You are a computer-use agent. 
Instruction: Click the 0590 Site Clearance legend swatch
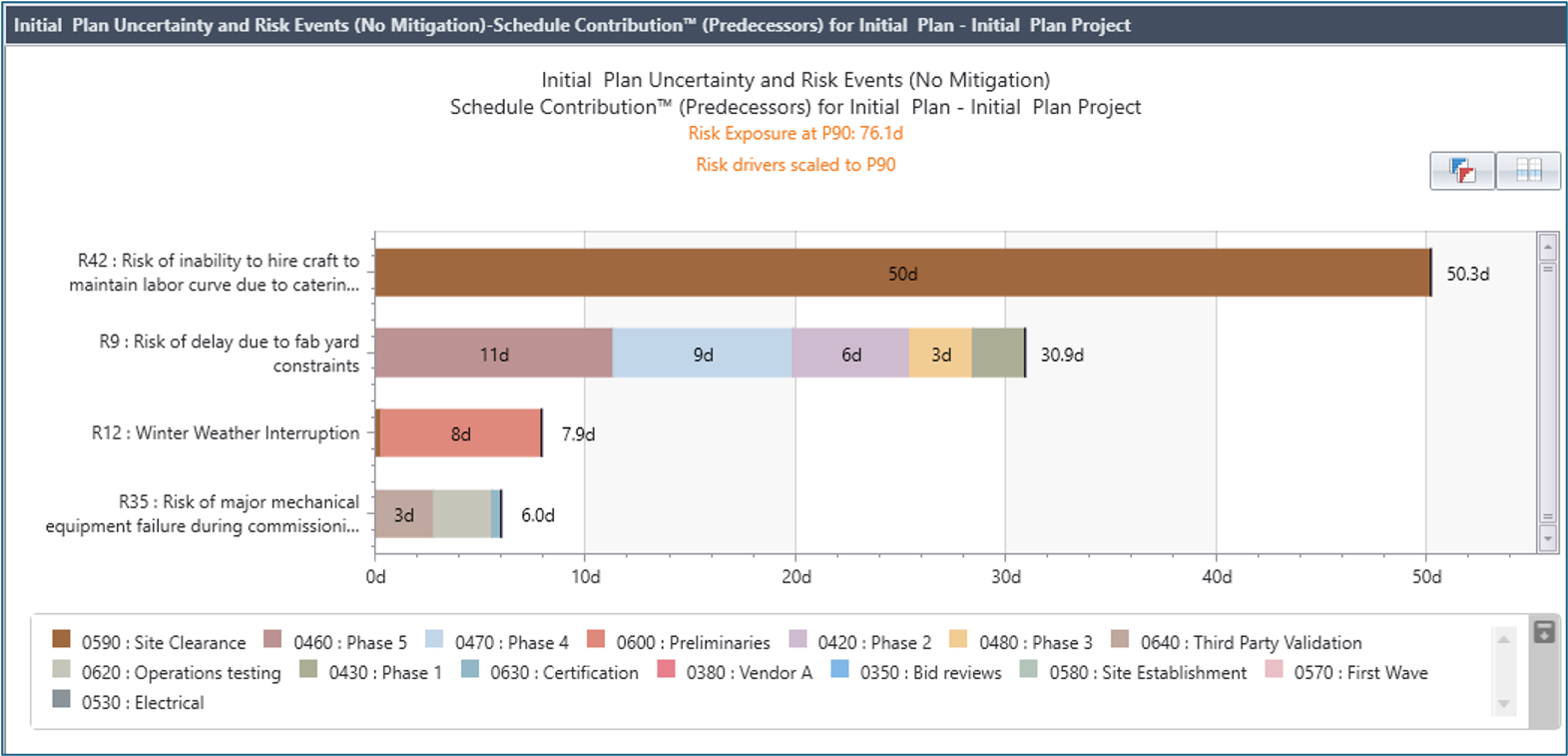62,640
